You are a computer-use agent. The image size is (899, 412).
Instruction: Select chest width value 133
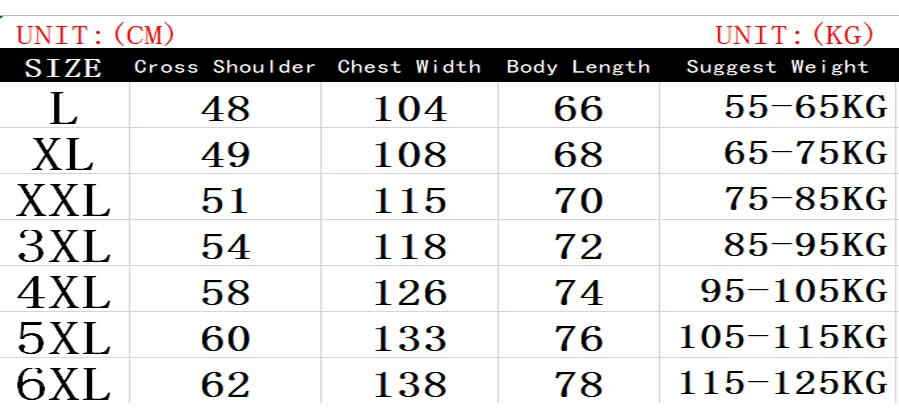coord(410,338)
